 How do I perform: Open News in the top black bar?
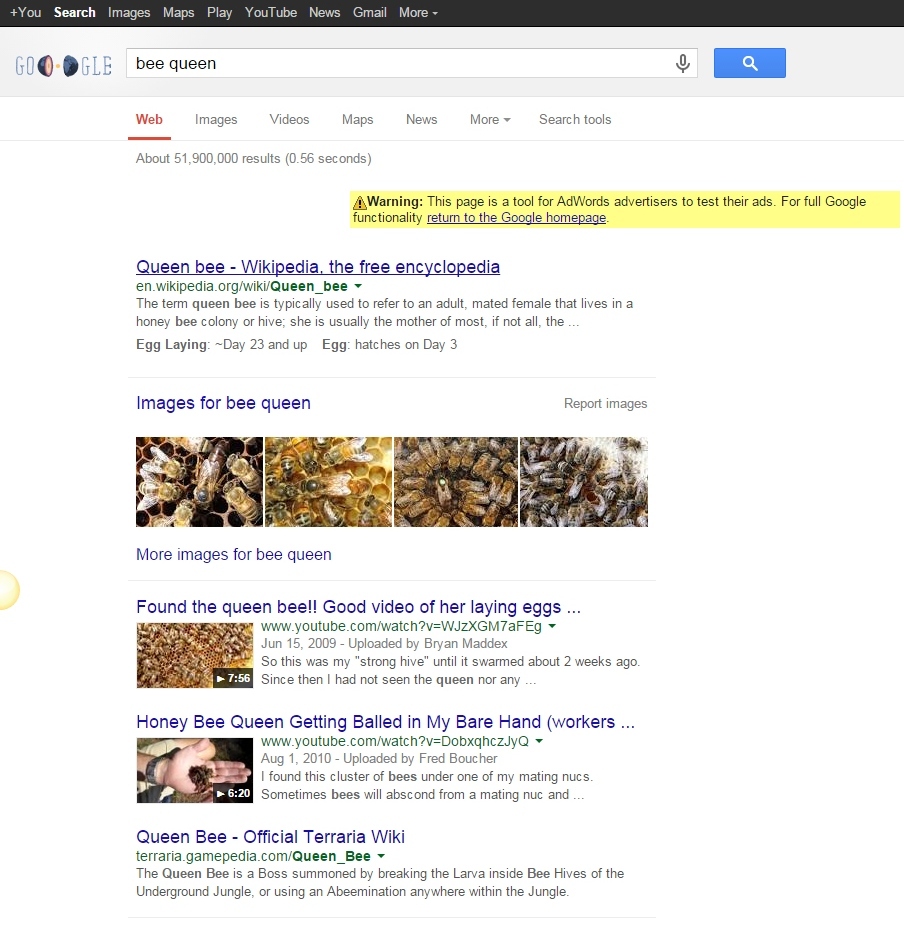click(x=325, y=12)
